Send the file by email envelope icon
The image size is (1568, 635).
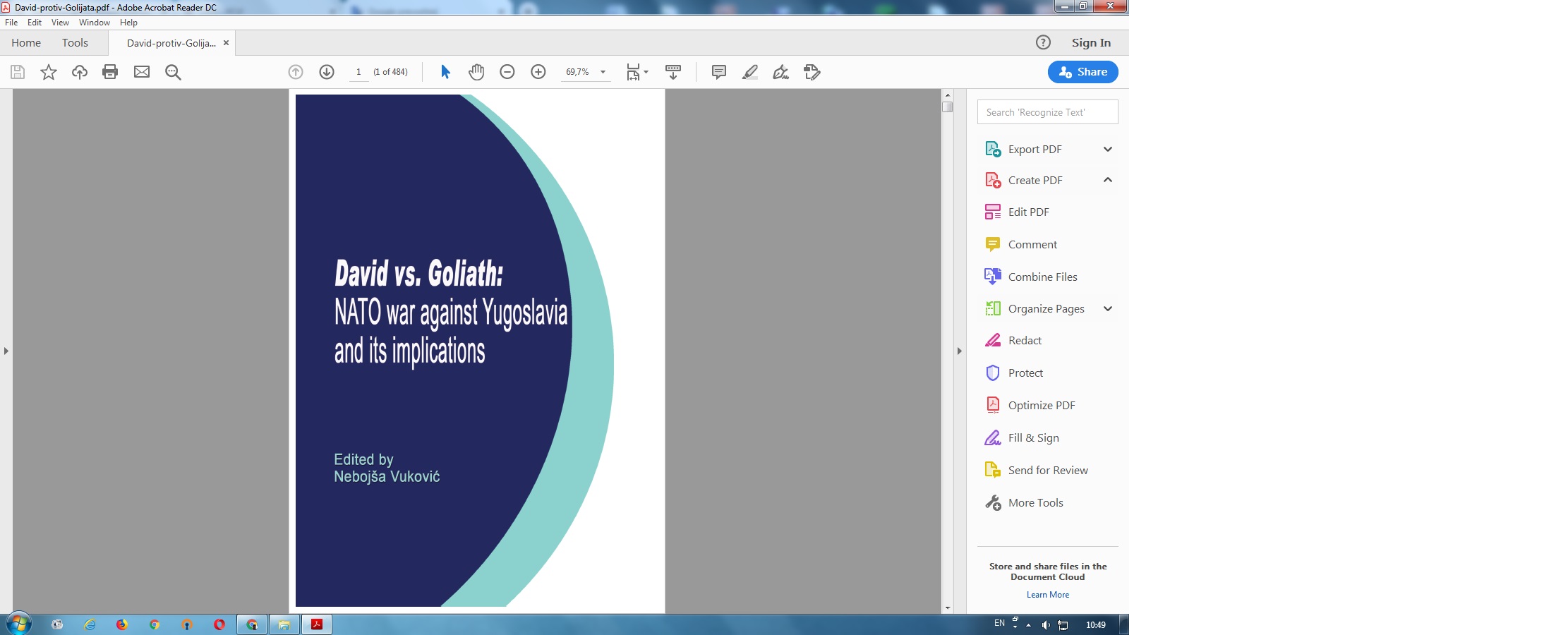[x=142, y=72]
